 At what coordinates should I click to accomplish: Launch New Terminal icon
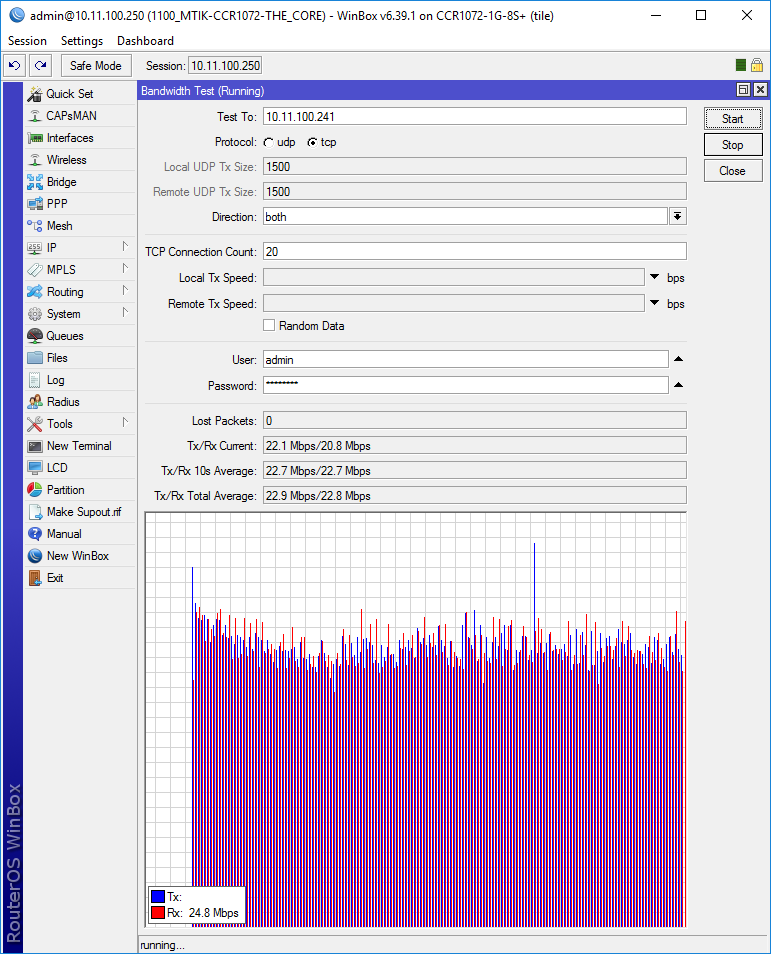35,446
